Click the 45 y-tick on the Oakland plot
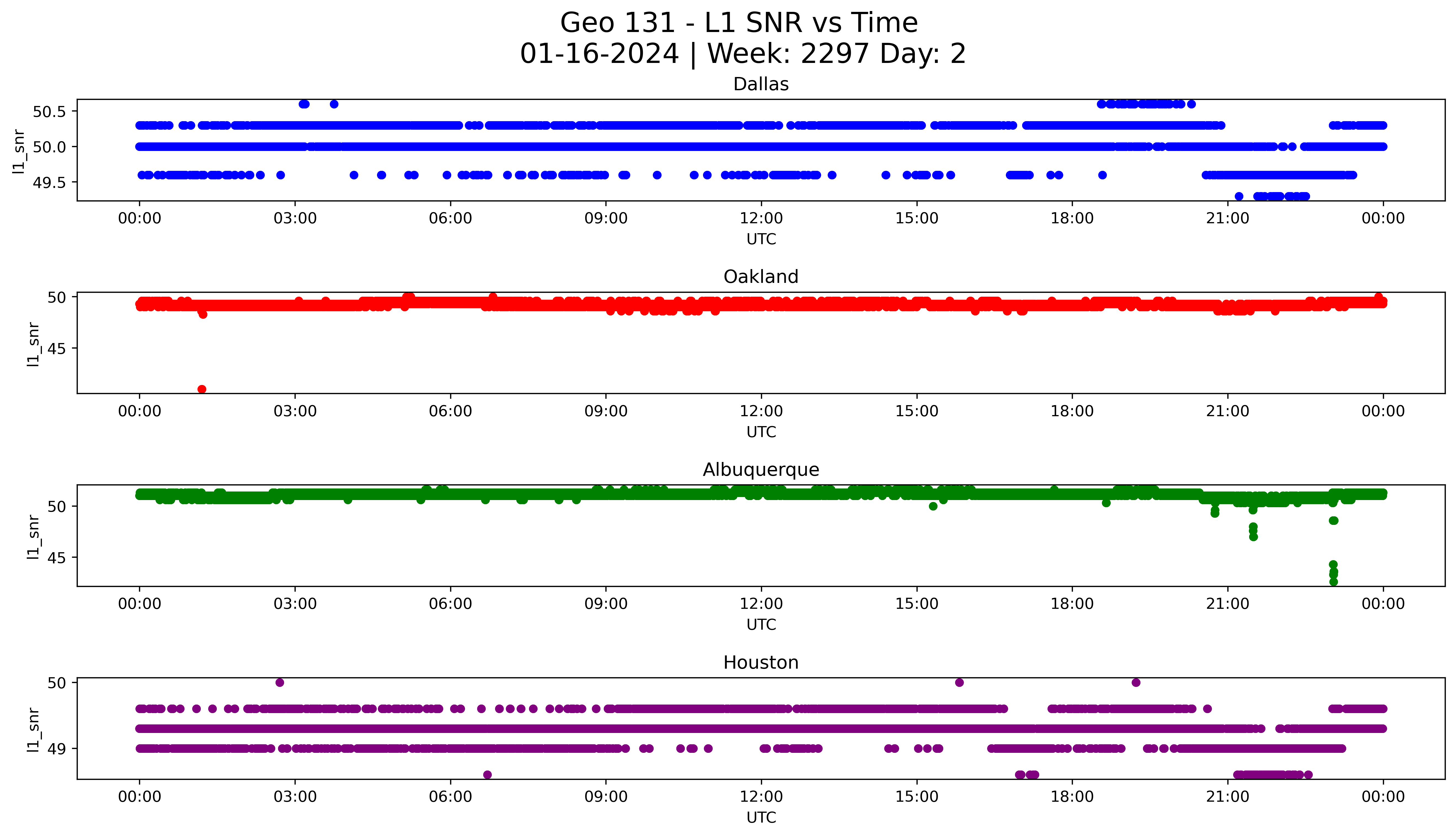Viewport: 1456px width, 837px height. (x=57, y=348)
